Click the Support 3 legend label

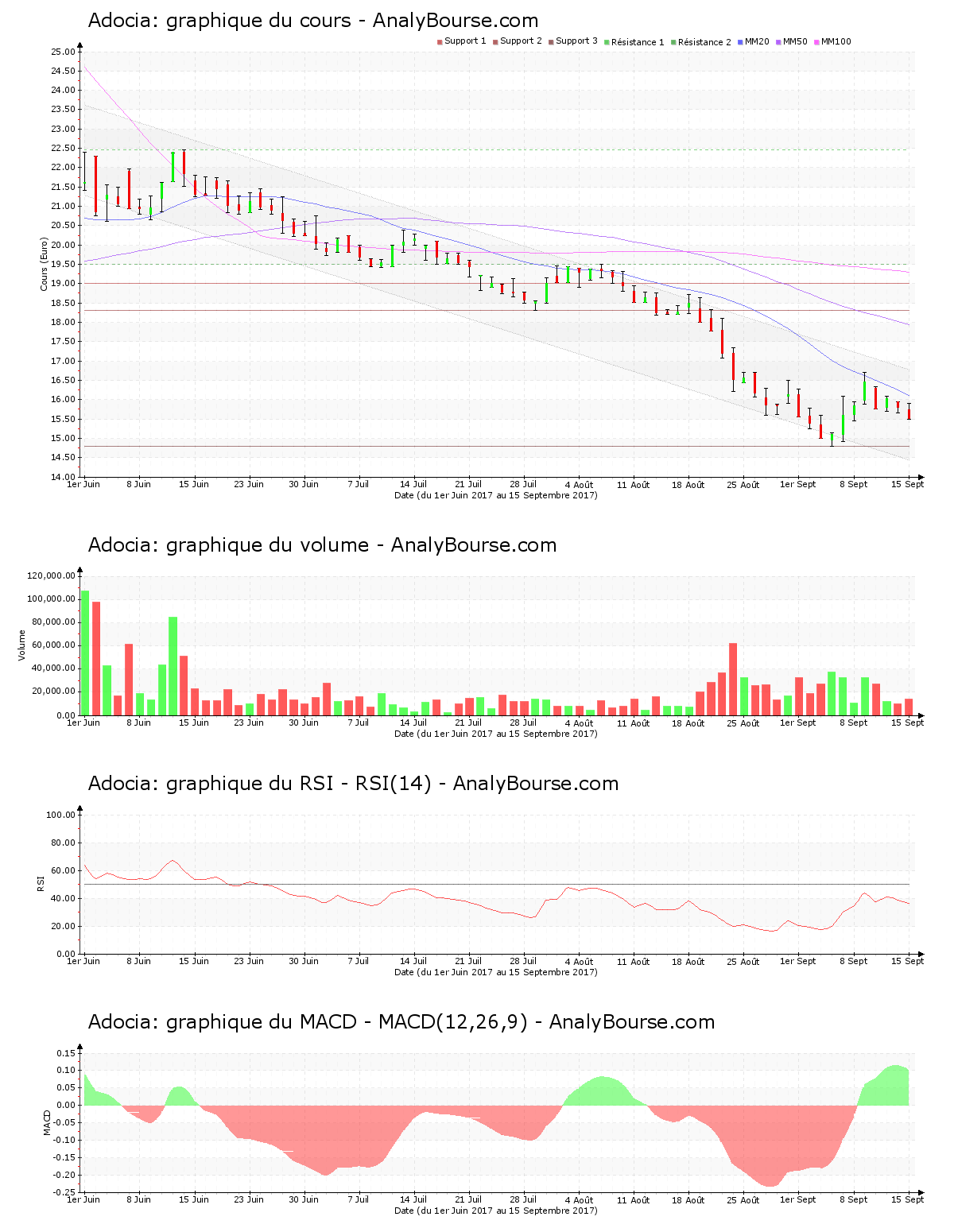pos(576,41)
